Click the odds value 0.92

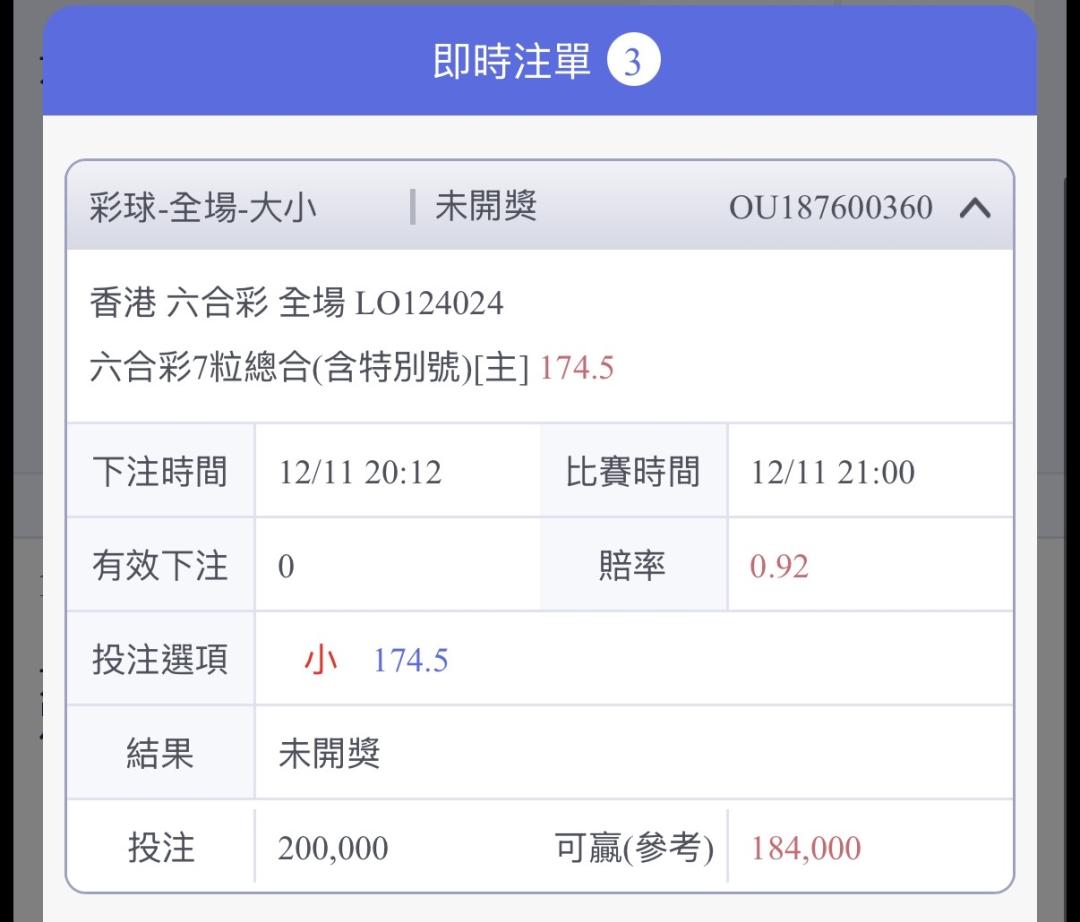779,567
